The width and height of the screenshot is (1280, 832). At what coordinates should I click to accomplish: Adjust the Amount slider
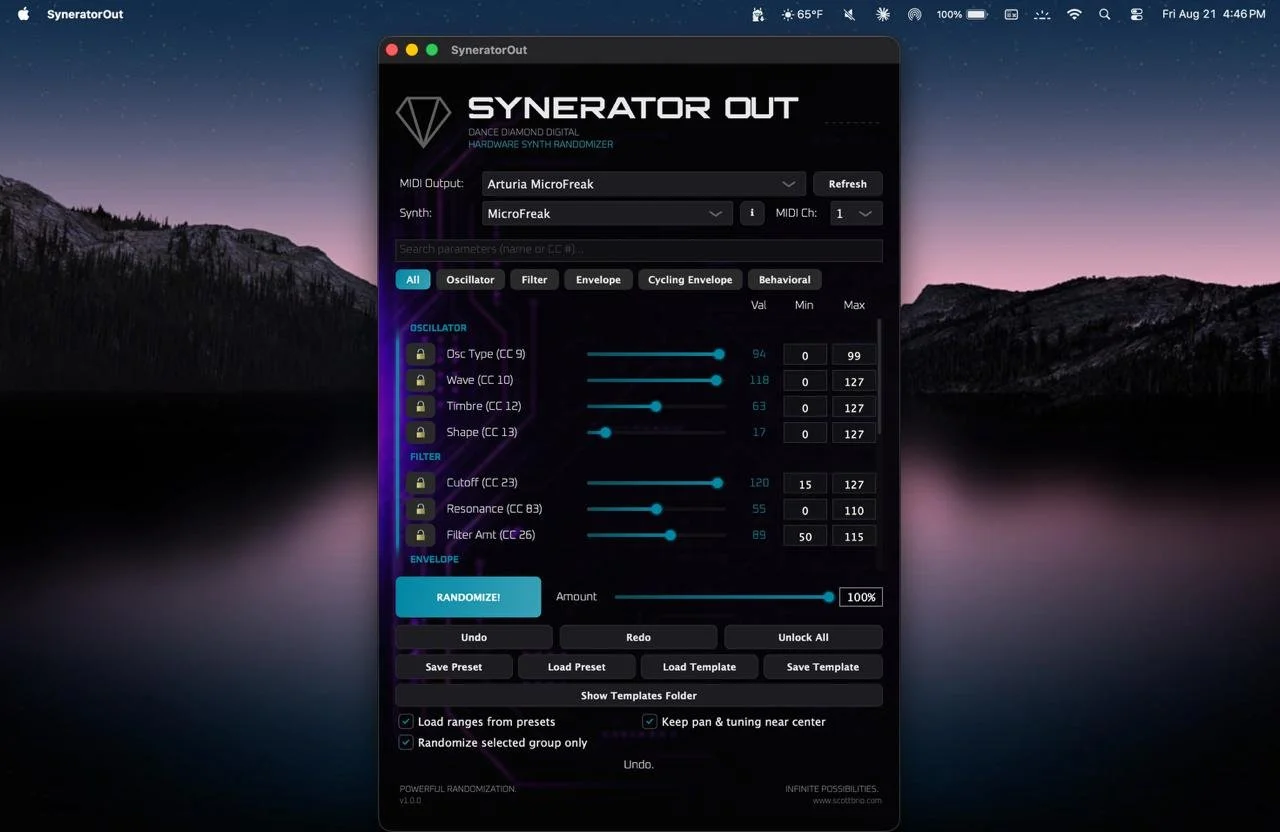pyautogui.click(x=724, y=597)
